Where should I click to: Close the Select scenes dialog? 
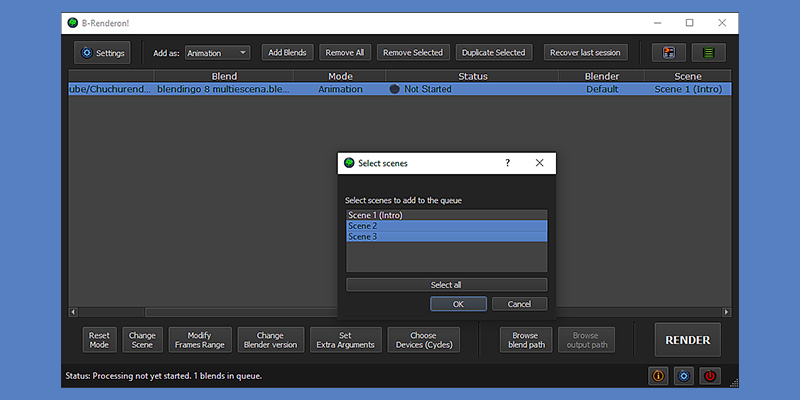539,162
